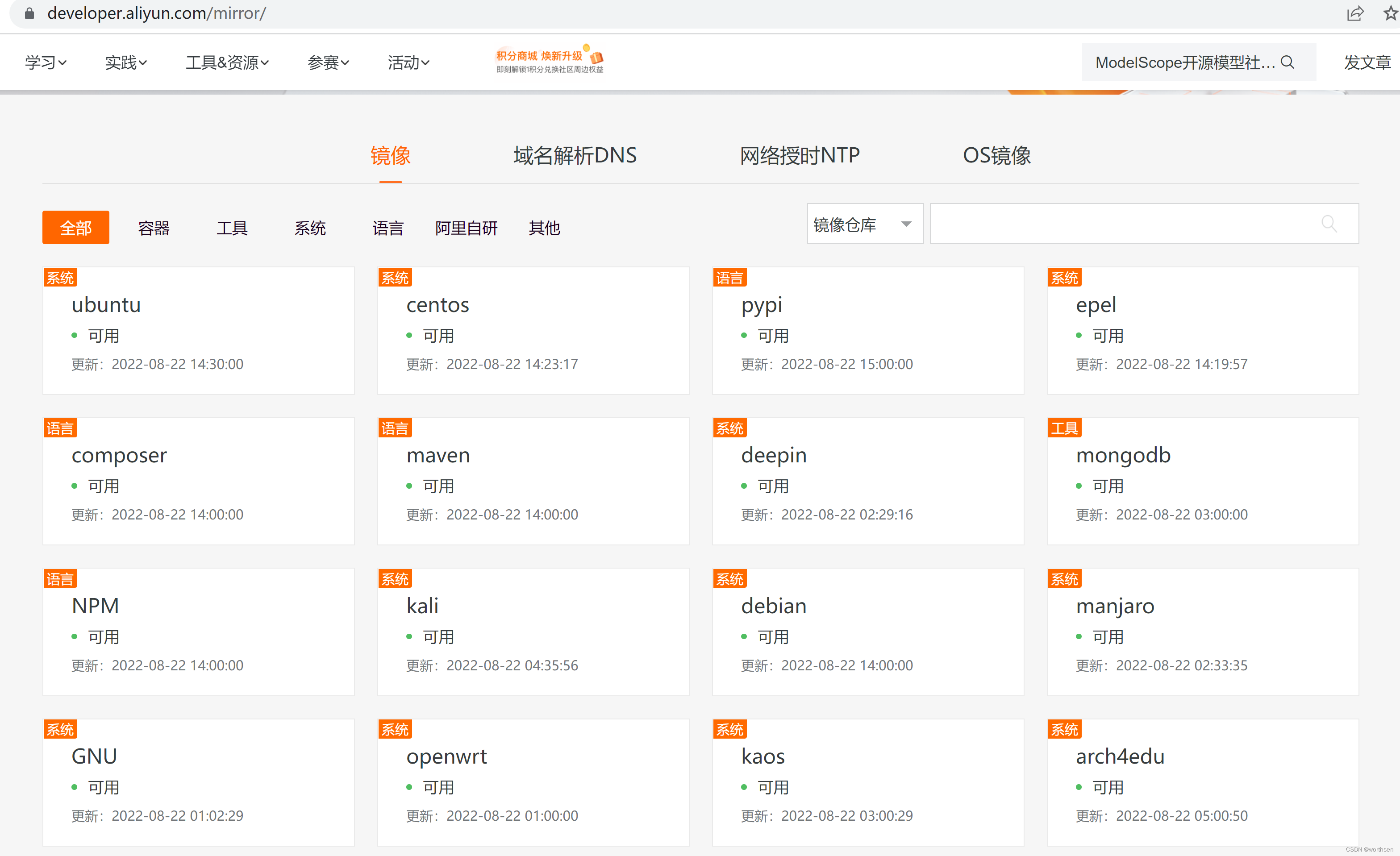Expand the 工具&资源 navigation menu

tap(227, 62)
